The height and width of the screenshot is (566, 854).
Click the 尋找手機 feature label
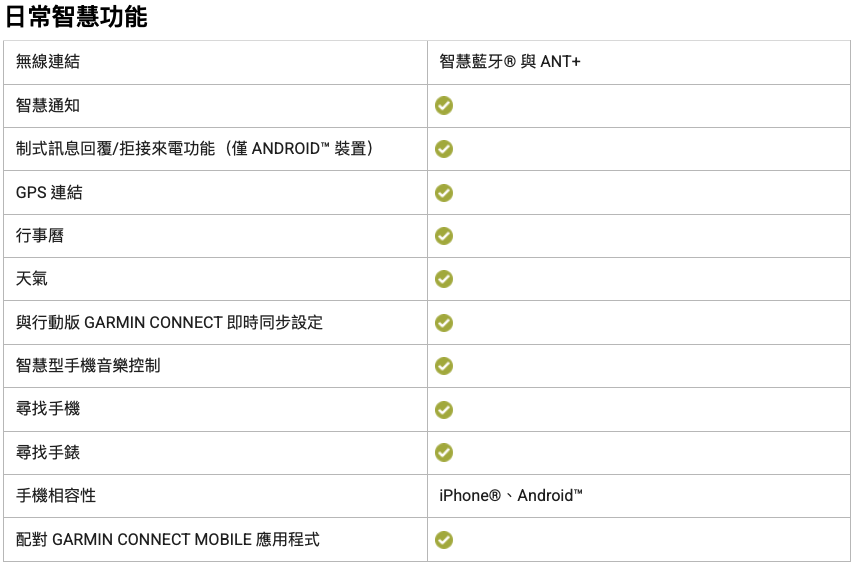pos(48,409)
